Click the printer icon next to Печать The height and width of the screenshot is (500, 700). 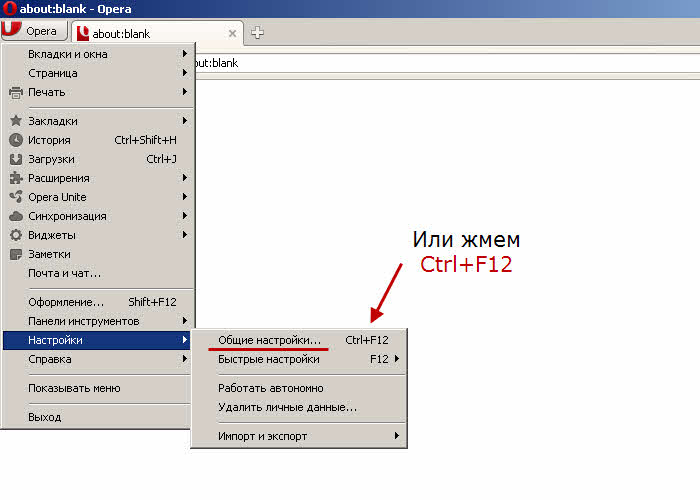coord(15,92)
